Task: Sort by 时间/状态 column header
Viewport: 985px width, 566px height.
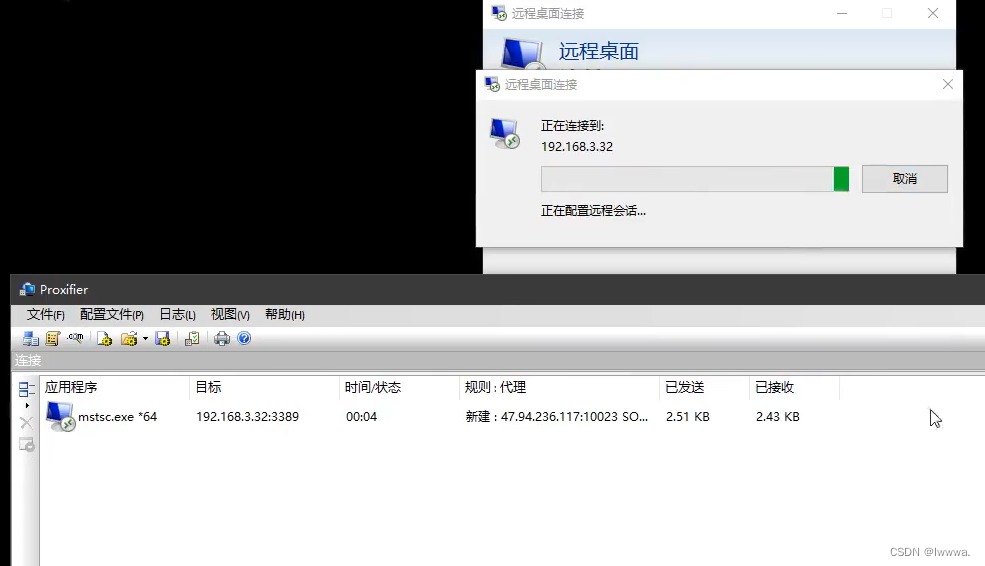Action: pyautogui.click(x=399, y=387)
